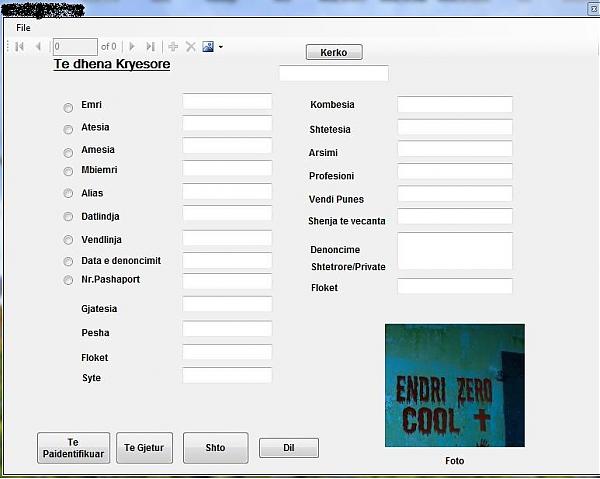The width and height of the screenshot is (600, 479).
Task: Select the Emri radio button
Action: 68,108
